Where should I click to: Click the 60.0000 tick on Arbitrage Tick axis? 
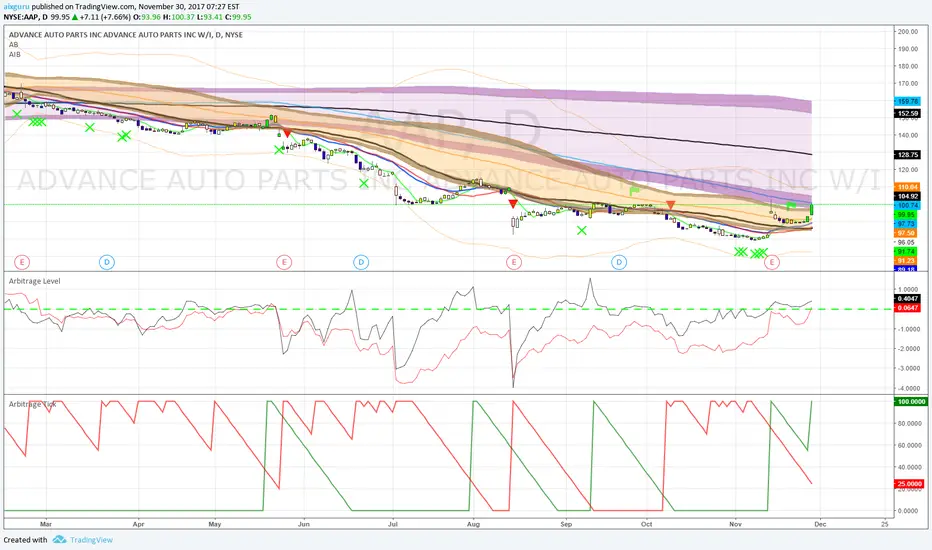click(909, 445)
